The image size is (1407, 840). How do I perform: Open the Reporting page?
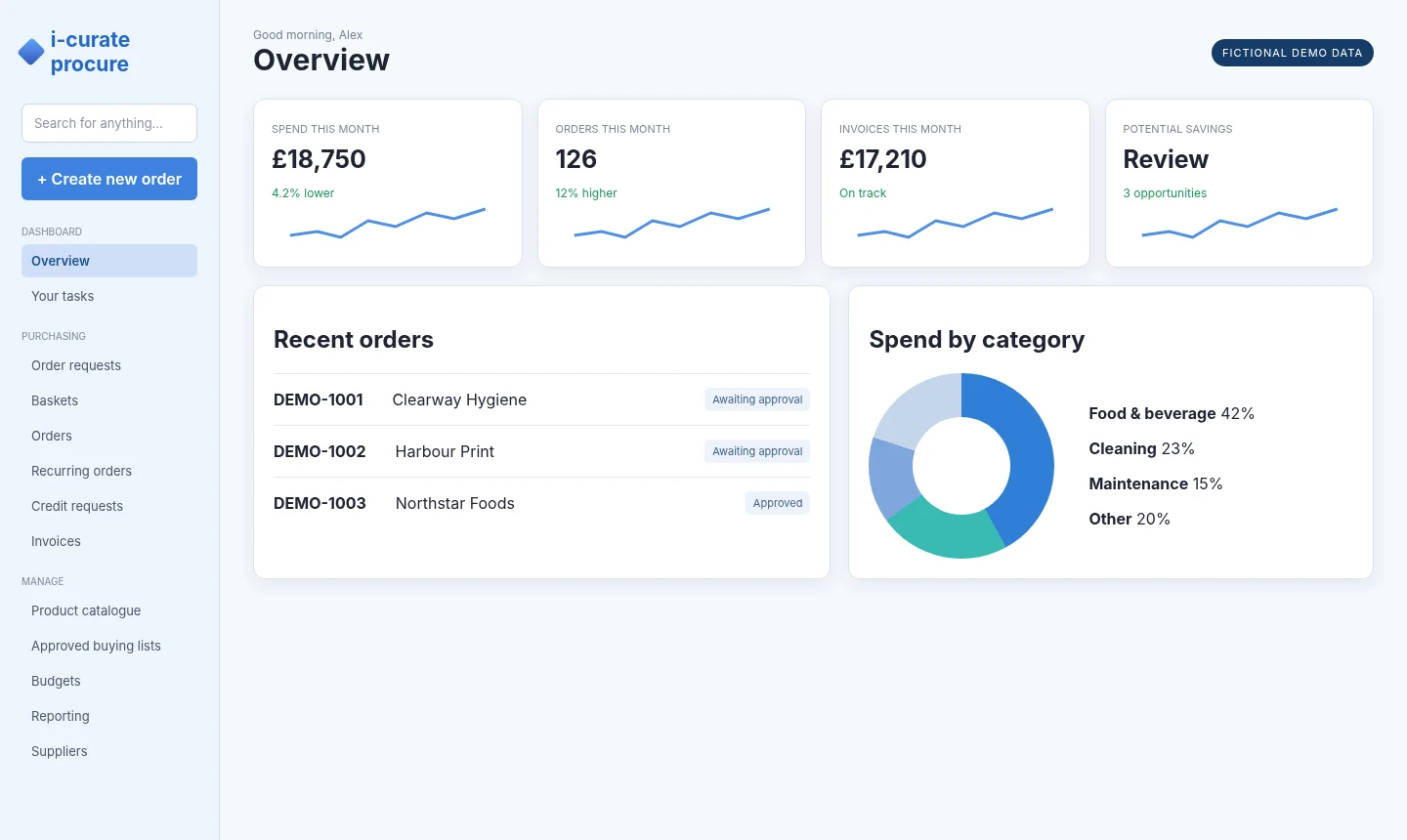point(109,716)
